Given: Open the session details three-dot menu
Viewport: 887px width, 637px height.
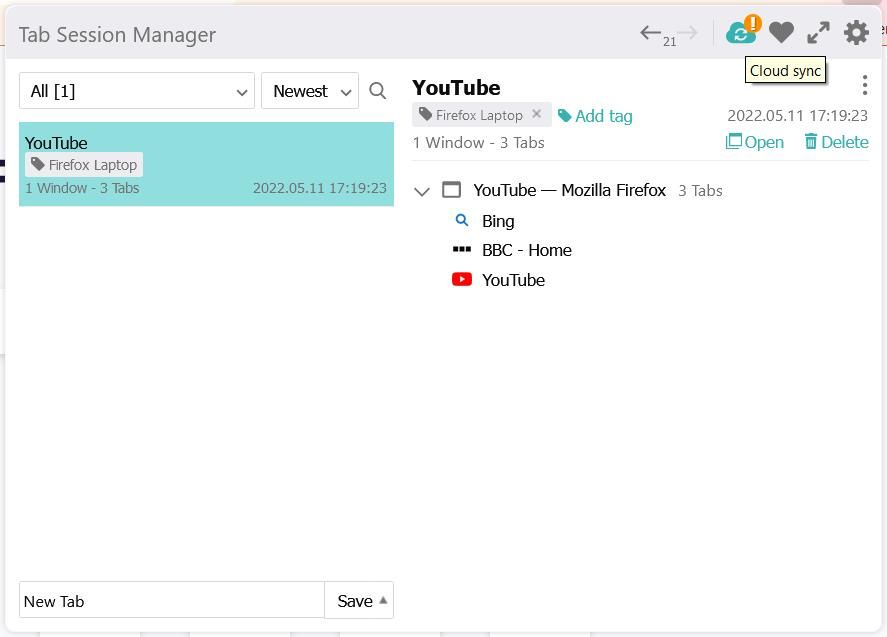Looking at the screenshot, I should point(865,86).
